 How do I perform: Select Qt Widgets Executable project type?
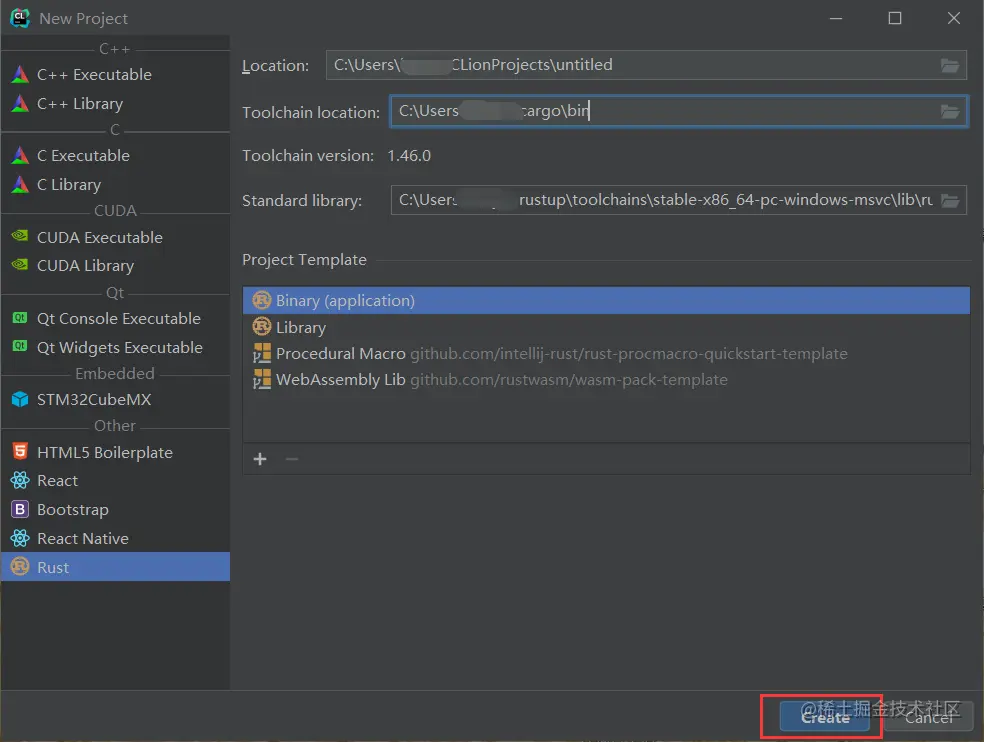[x=115, y=347]
